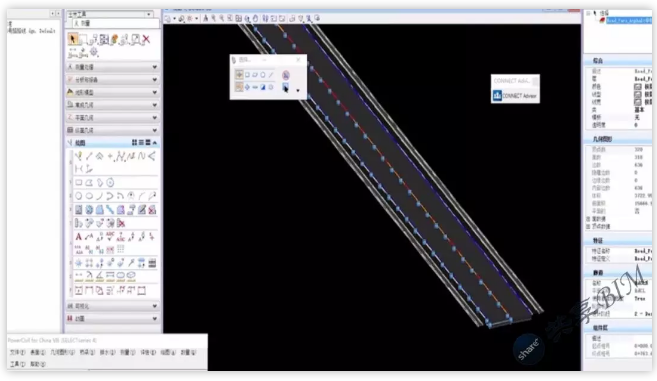
Task: Toggle Add selection mode in selection dialog
Action: (x=247, y=87)
